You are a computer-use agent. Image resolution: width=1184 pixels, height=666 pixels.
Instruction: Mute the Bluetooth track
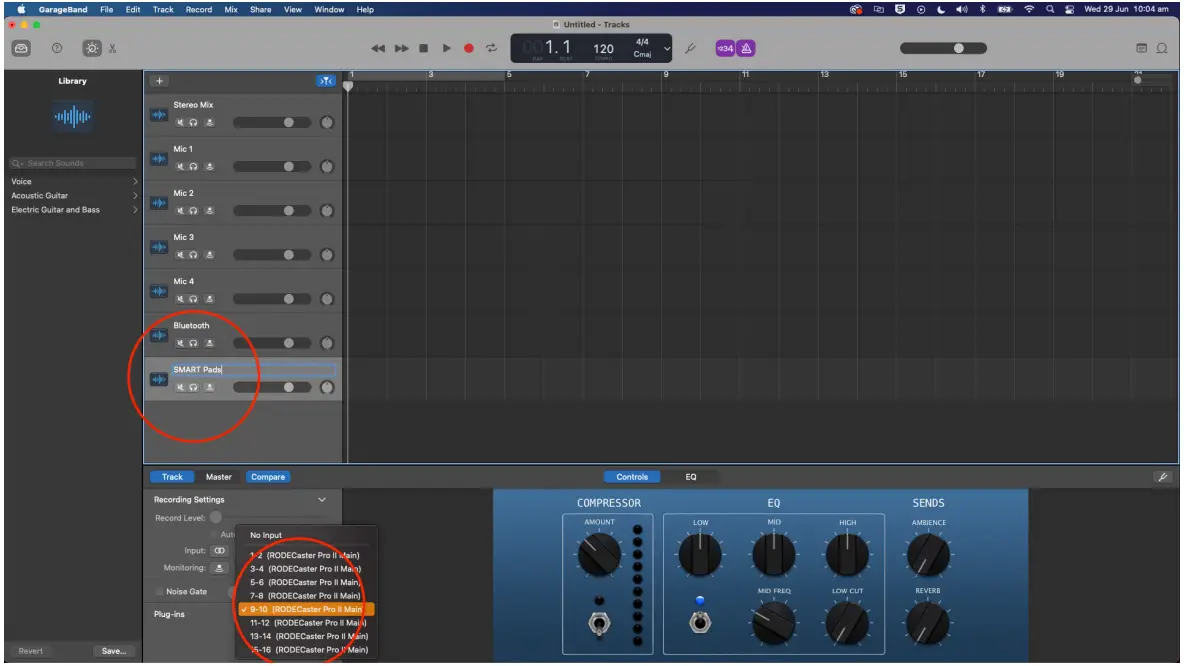click(x=180, y=341)
